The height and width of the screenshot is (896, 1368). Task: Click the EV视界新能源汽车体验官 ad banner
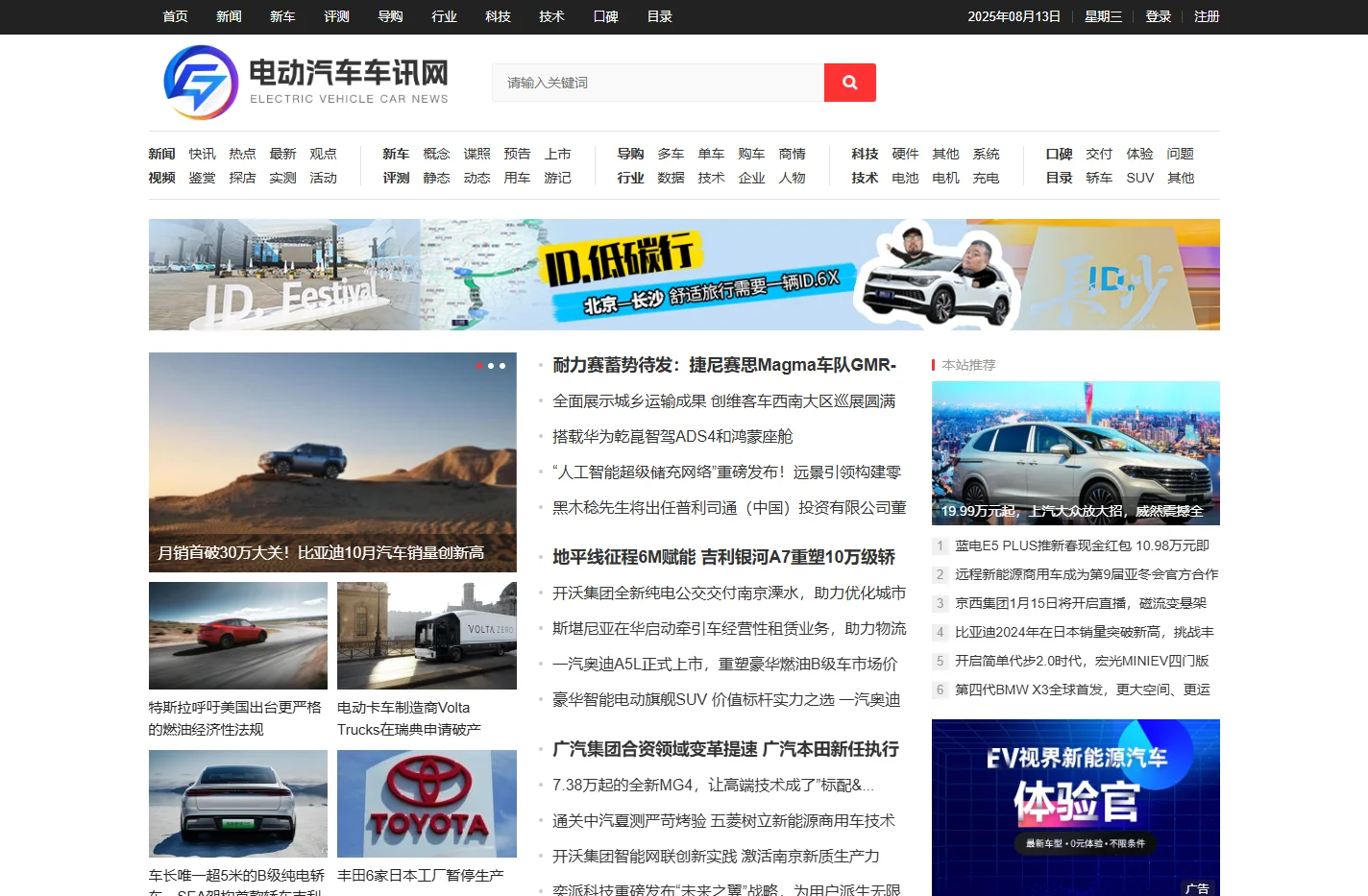1076,808
